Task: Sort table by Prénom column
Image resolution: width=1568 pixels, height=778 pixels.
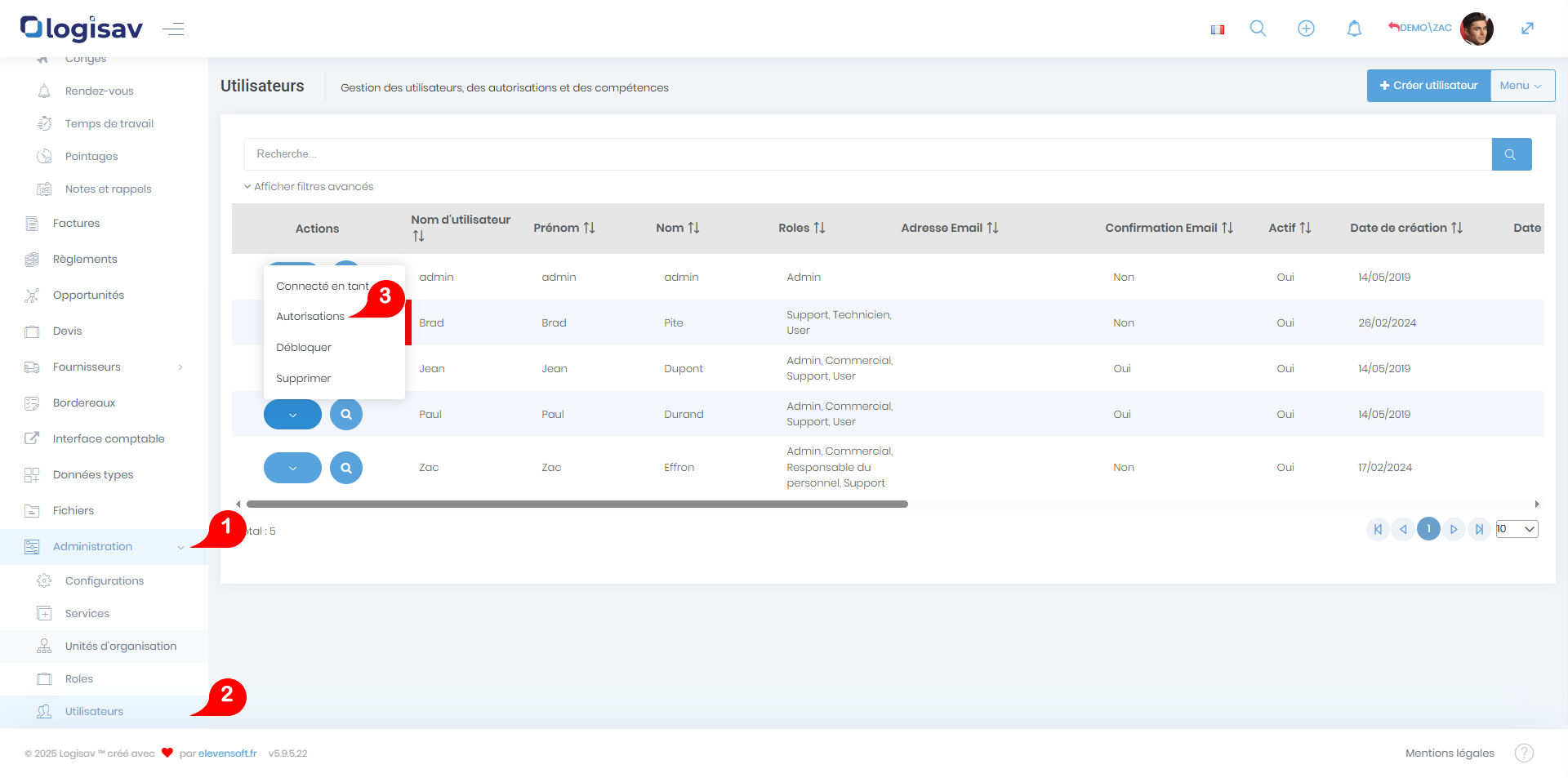Action: coord(564,228)
